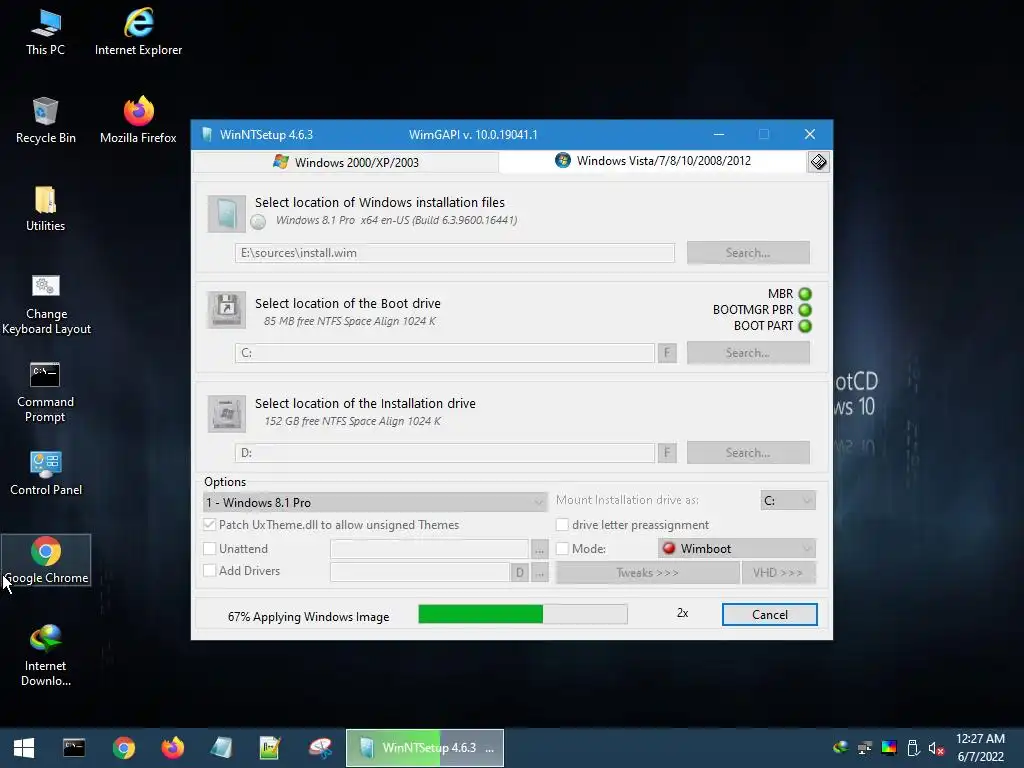
Task: Open Firefox from the taskbar
Action: click(x=172, y=748)
